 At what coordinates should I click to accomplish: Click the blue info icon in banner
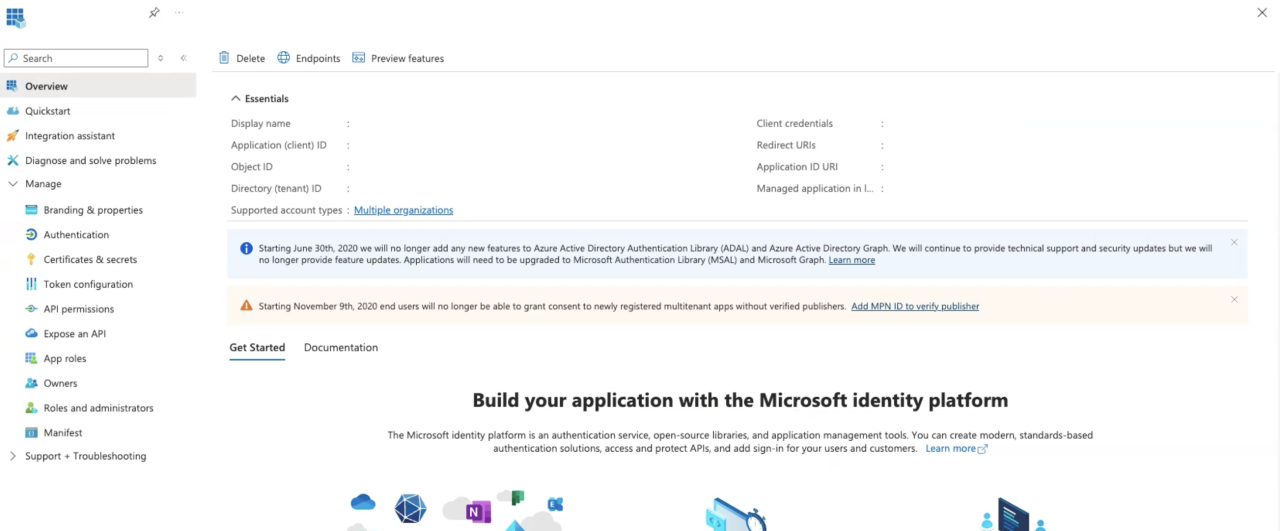[246, 248]
